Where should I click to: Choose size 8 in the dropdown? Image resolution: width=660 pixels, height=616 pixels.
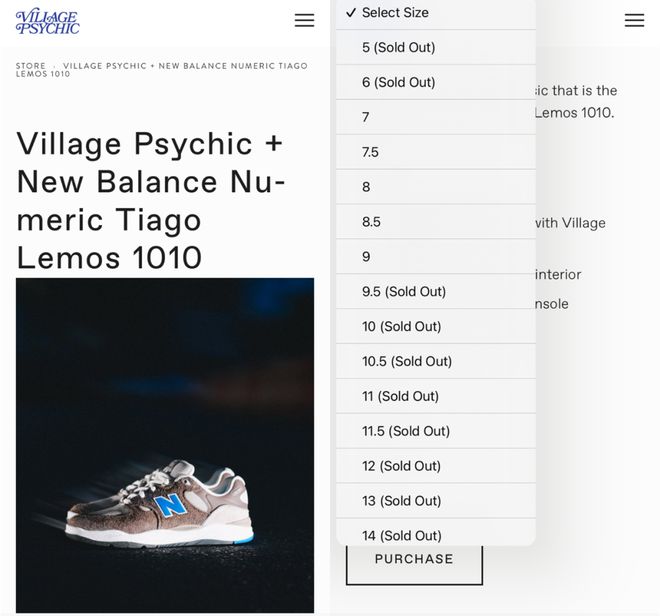point(436,187)
